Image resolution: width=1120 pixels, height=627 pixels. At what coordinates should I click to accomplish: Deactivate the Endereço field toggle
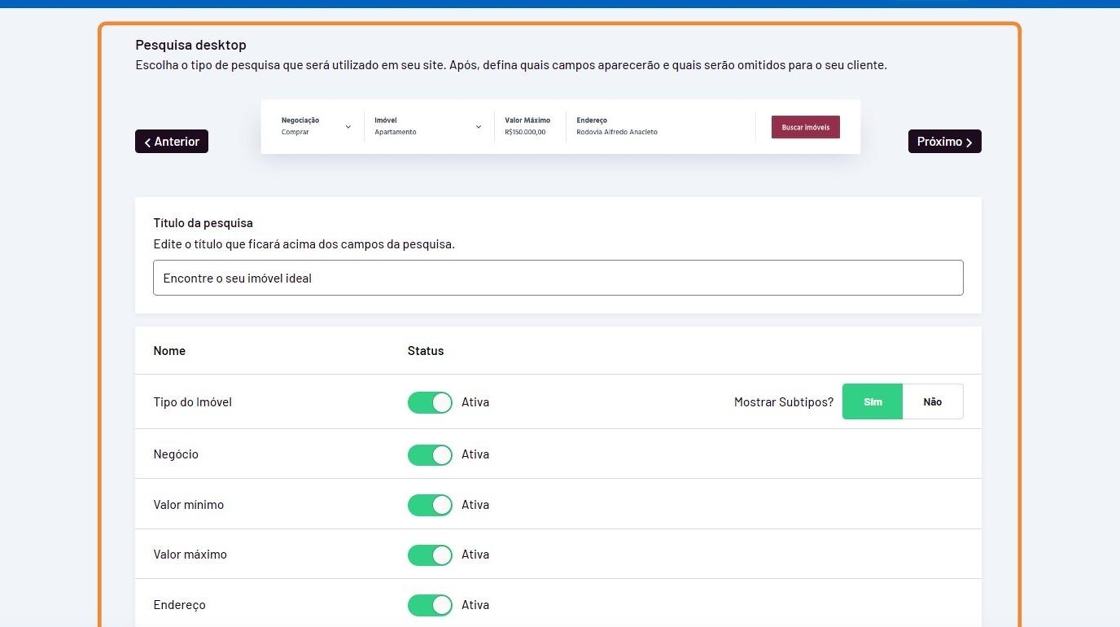pyautogui.click(x=430, y=605)
